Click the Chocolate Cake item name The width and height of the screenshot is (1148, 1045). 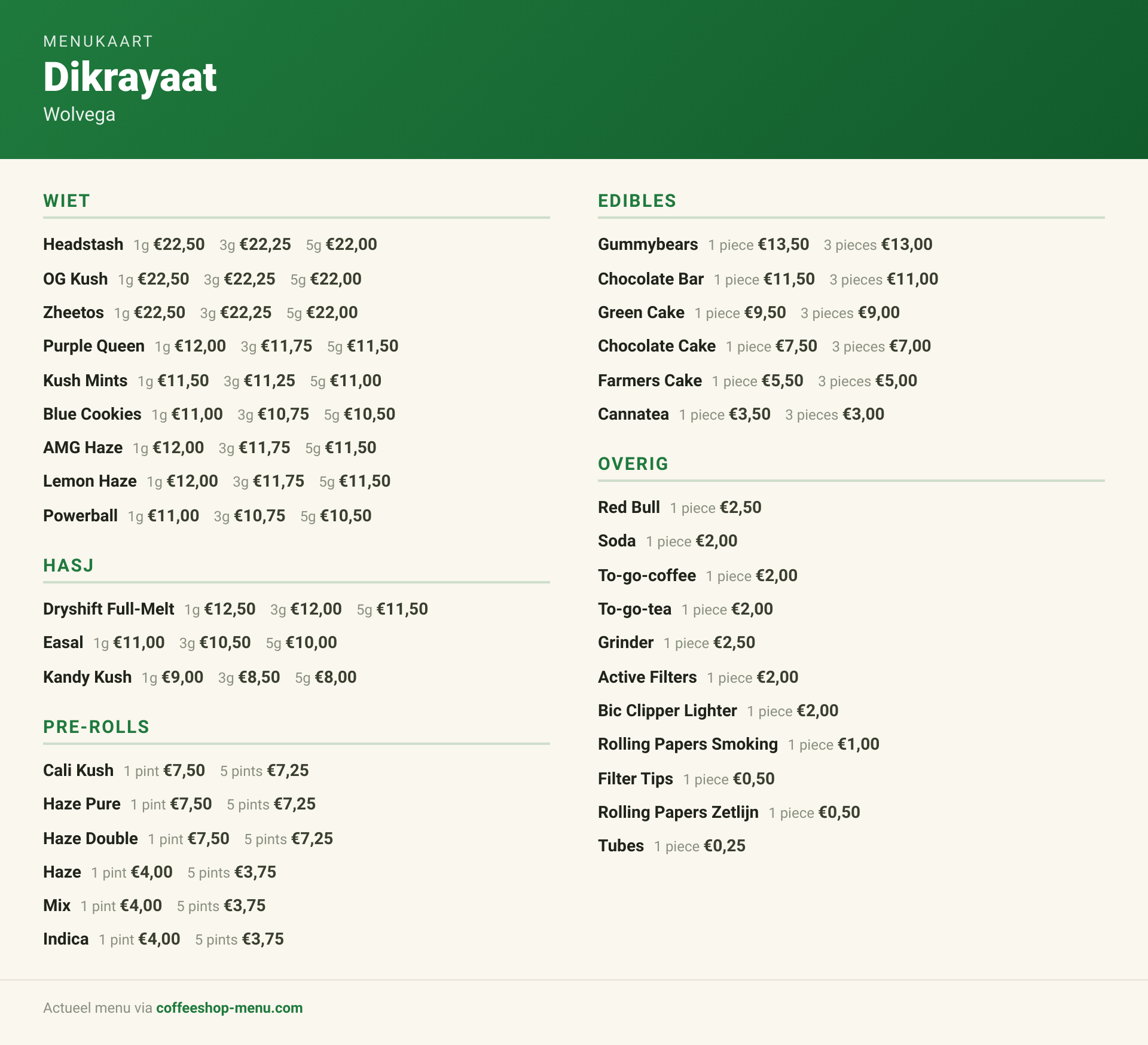point(657,346)
